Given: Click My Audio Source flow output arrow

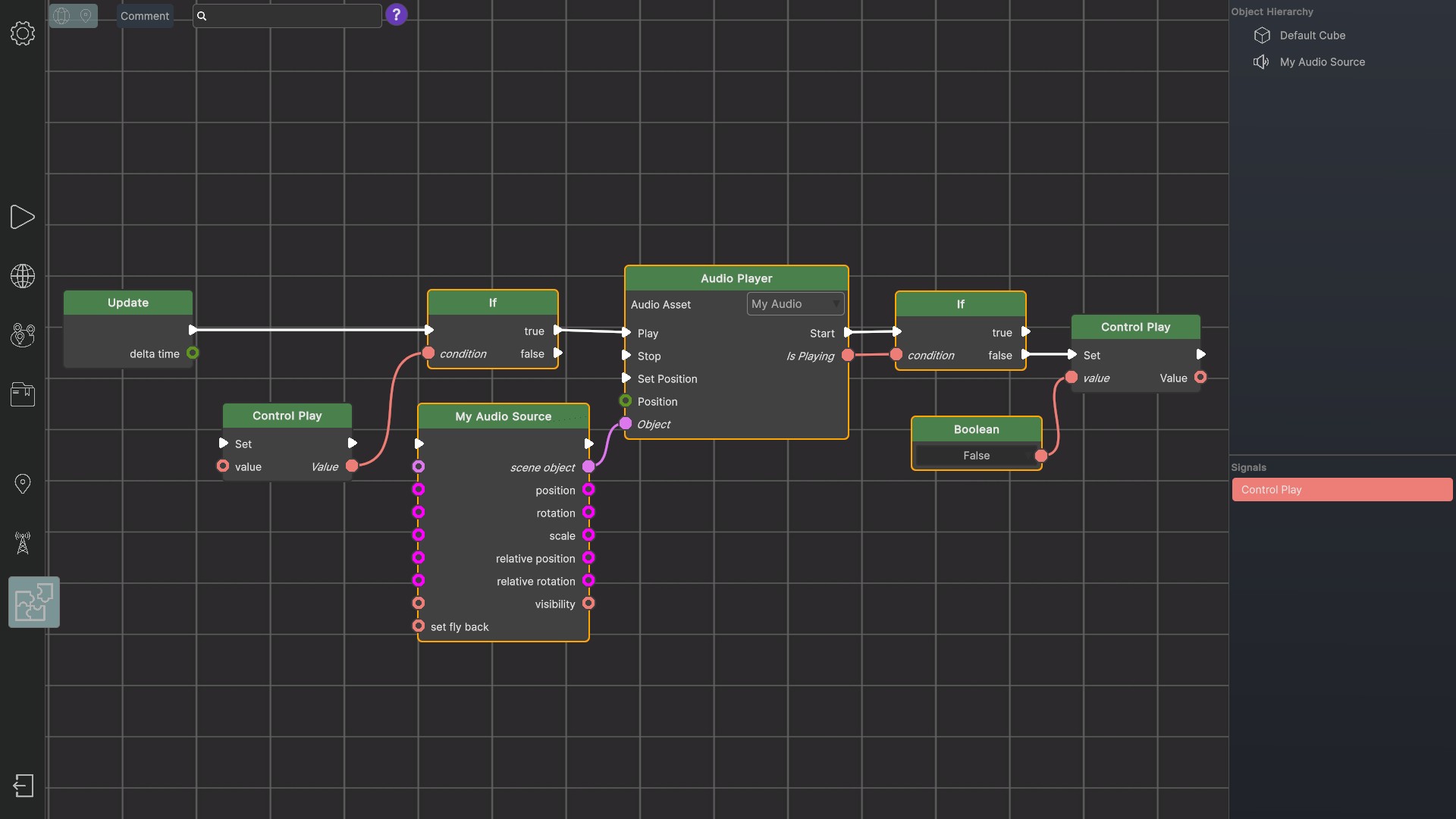Looking at the screenshot, I should point(588,444).
